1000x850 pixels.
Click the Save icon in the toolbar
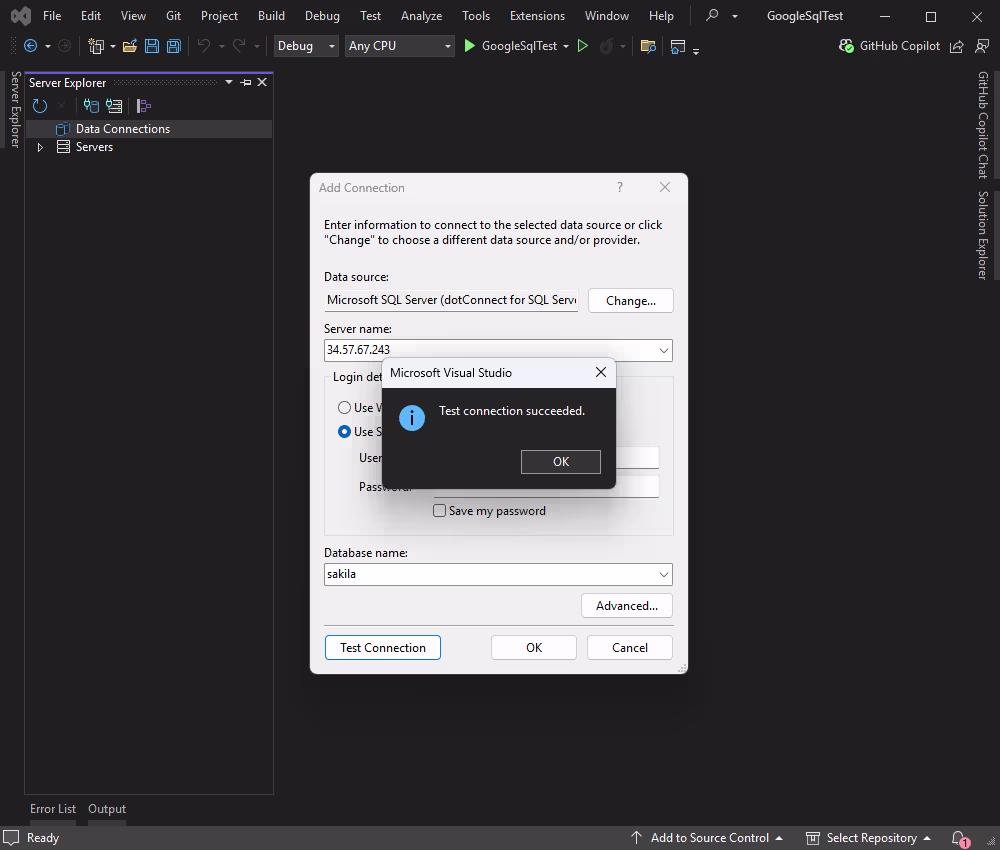coord(152,45)
